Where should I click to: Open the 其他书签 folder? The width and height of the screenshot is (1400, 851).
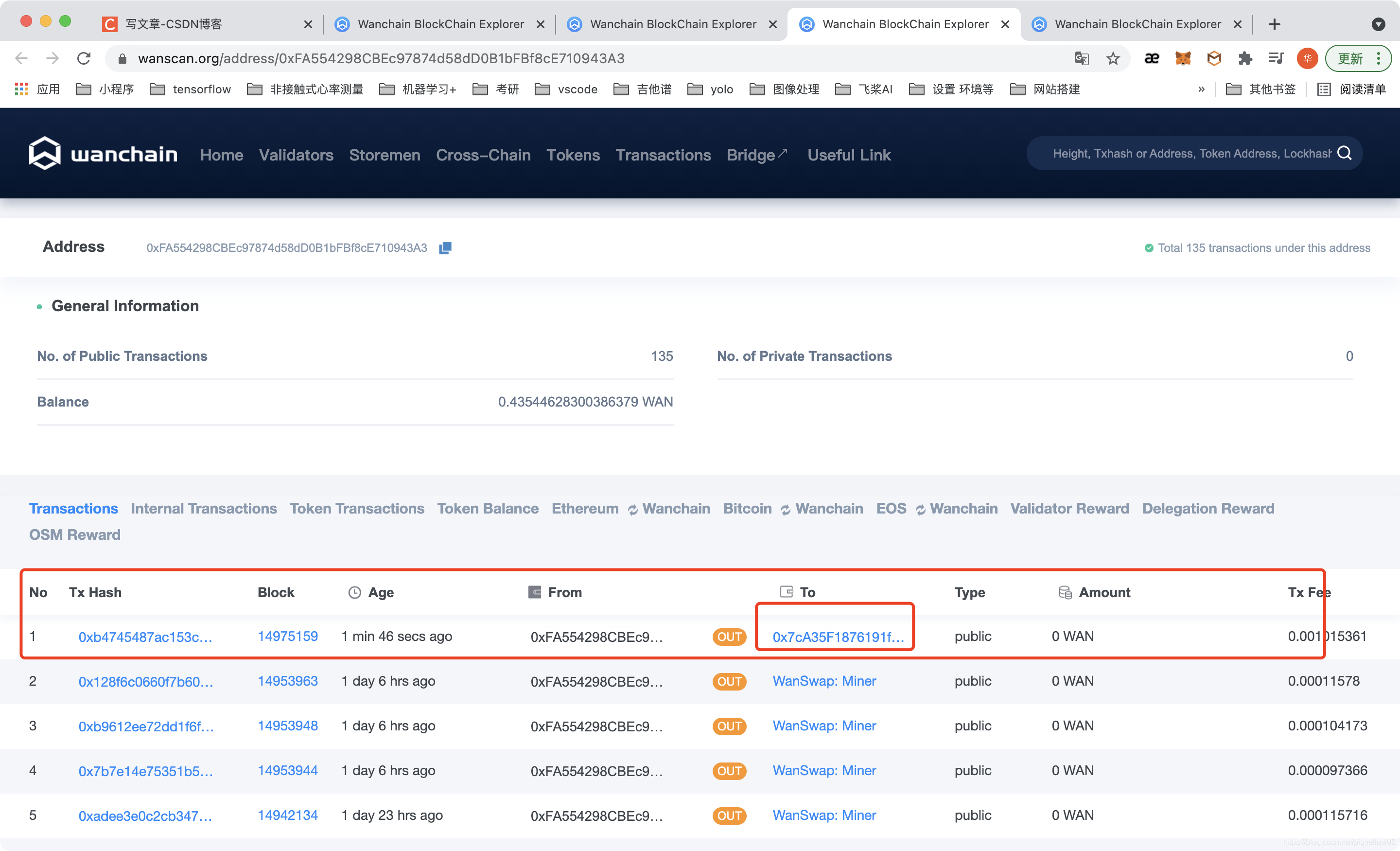click(1260, 89)
